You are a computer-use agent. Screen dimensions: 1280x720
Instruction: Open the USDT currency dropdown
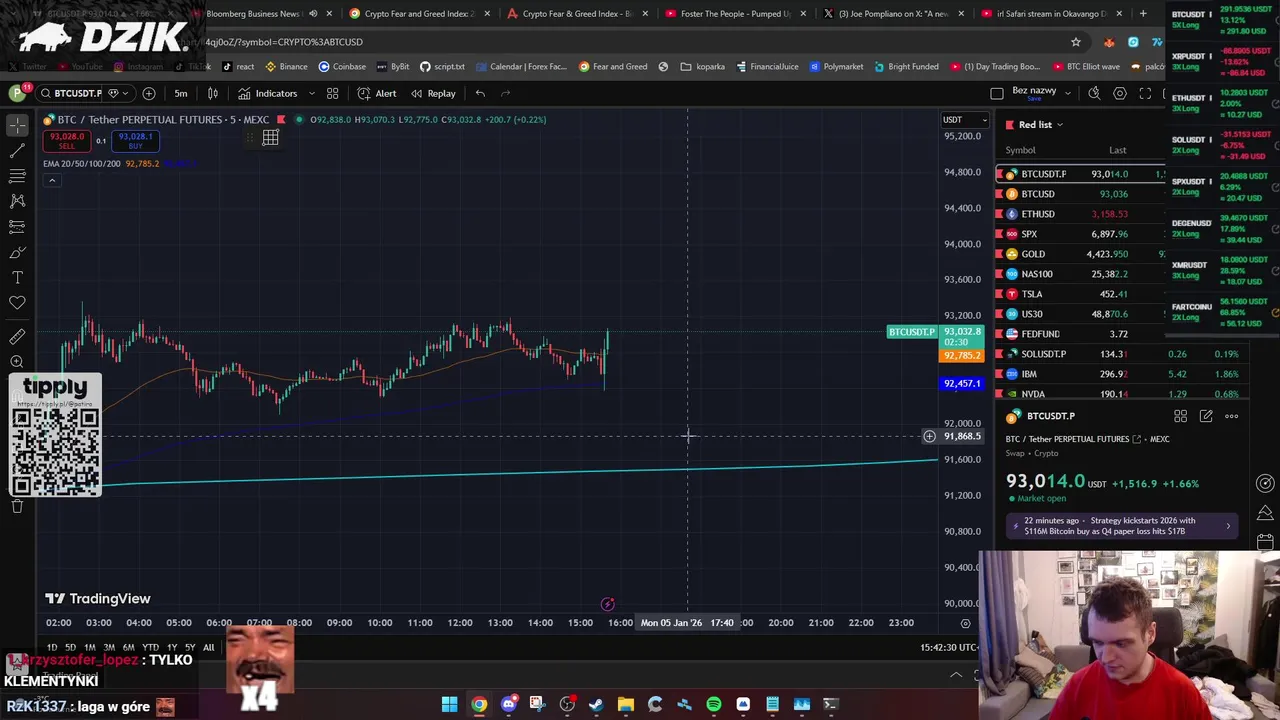pos(965,120)
